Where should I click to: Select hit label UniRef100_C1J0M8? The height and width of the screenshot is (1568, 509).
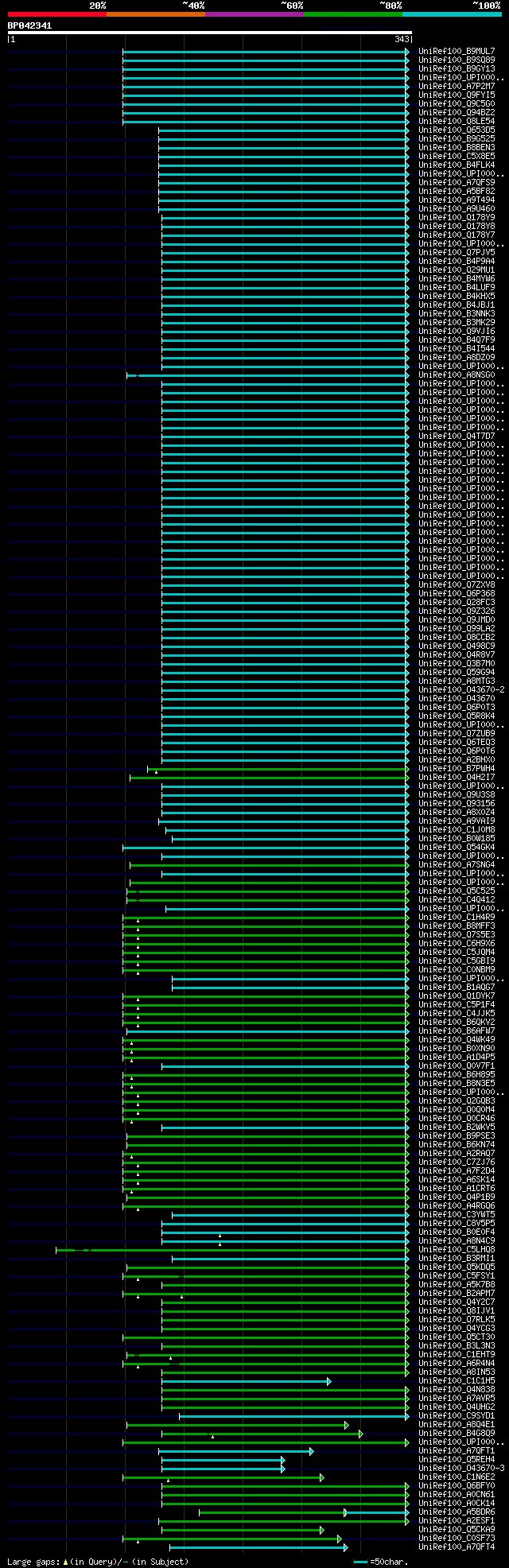pyautogui.click(x=457, y=830)
